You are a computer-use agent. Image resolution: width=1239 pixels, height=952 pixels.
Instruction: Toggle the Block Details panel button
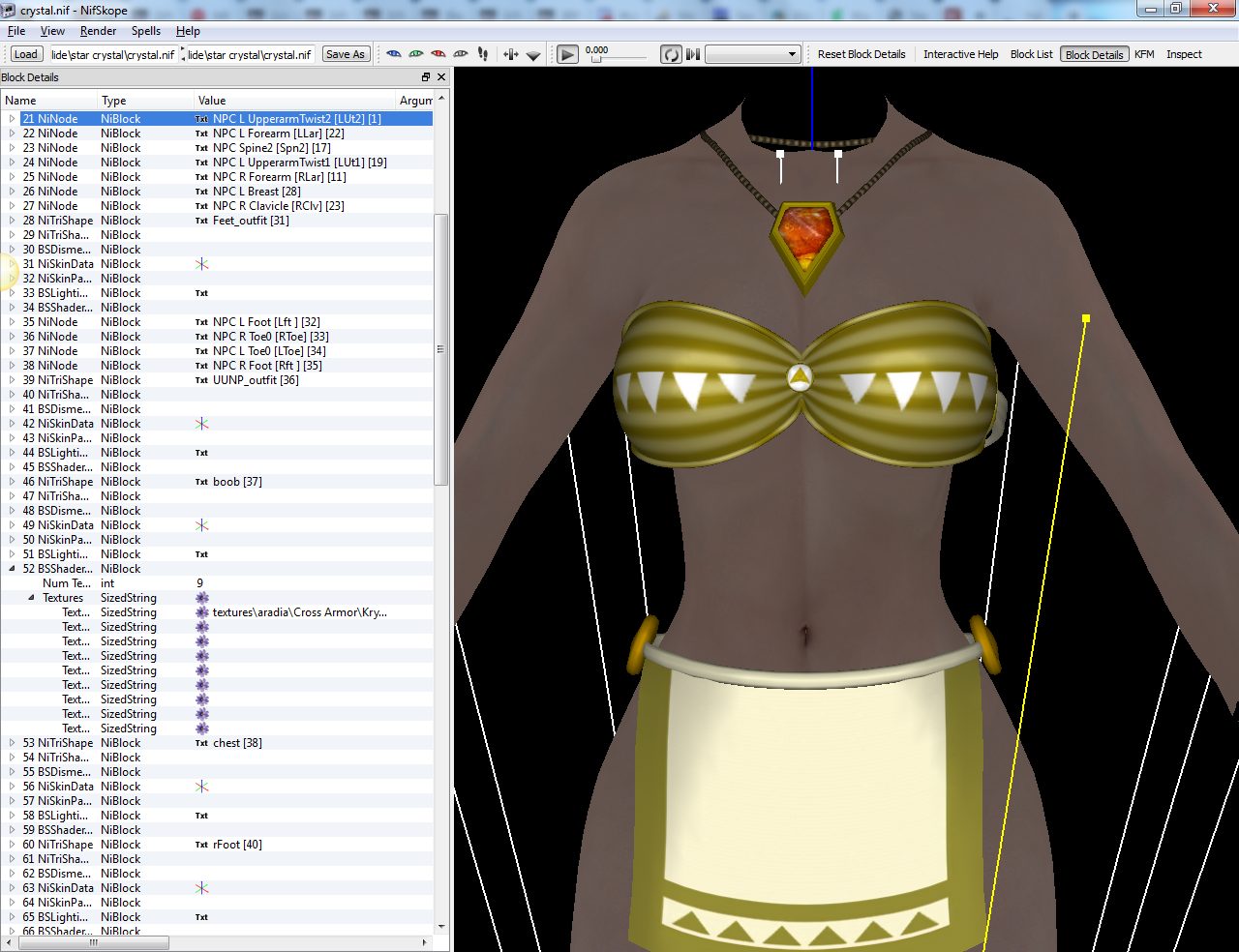[1094, 54]
